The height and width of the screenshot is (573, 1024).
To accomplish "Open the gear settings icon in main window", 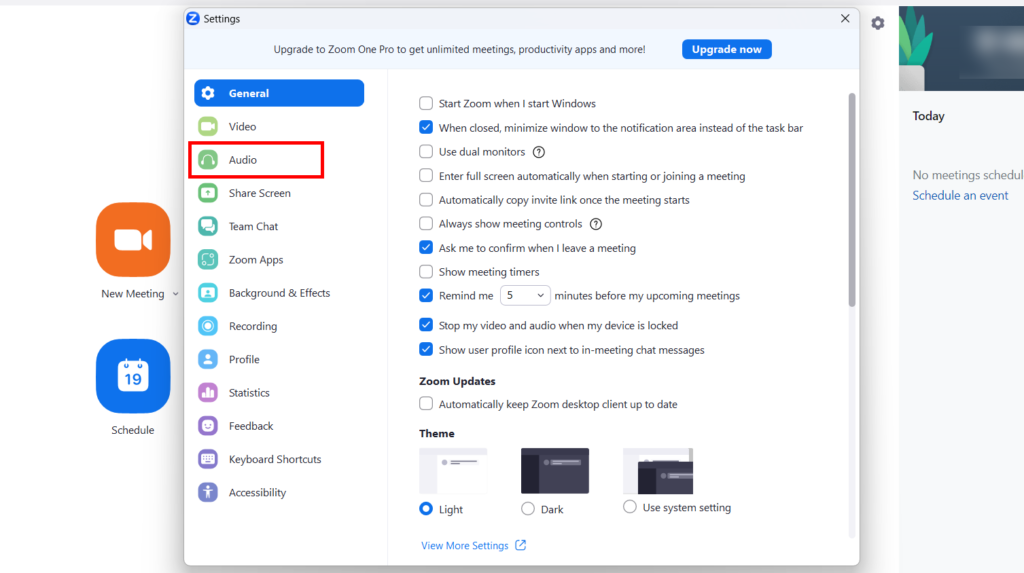I will click(x=878, y=24).
